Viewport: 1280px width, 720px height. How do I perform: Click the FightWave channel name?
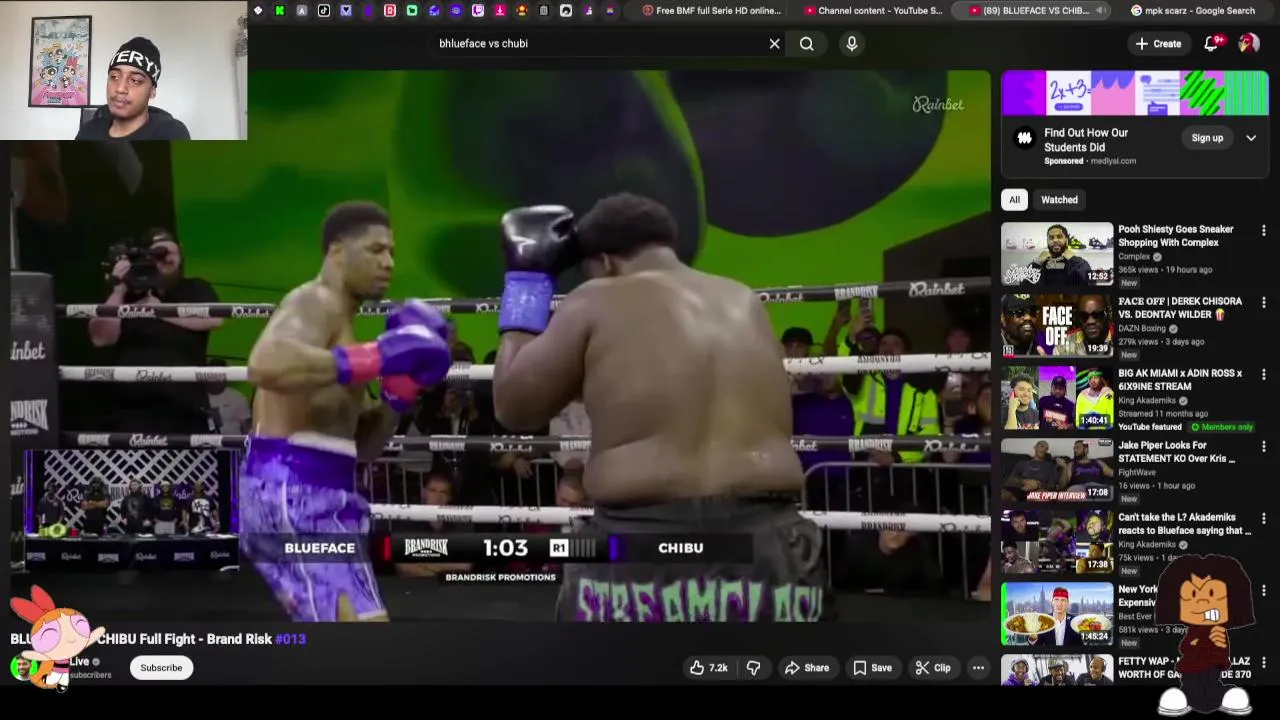point(1138,473)
